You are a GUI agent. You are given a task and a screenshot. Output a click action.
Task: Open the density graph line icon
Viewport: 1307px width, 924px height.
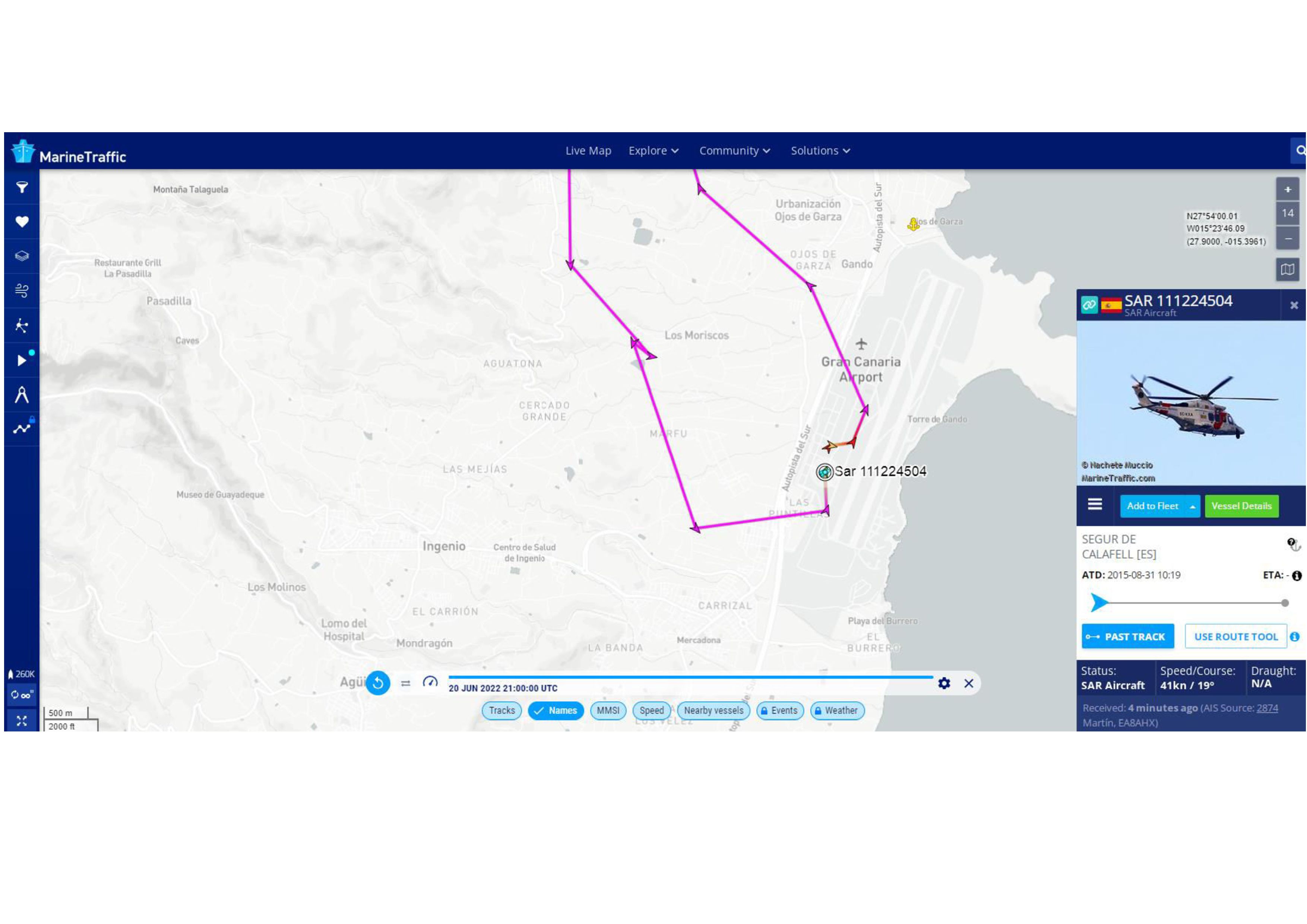point(22,429)
